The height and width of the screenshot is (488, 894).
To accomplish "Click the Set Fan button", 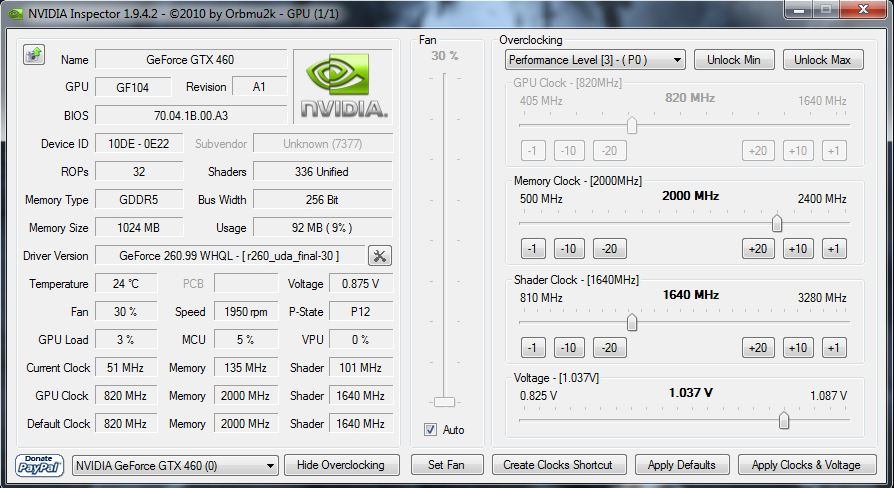I will pos(446,465).
